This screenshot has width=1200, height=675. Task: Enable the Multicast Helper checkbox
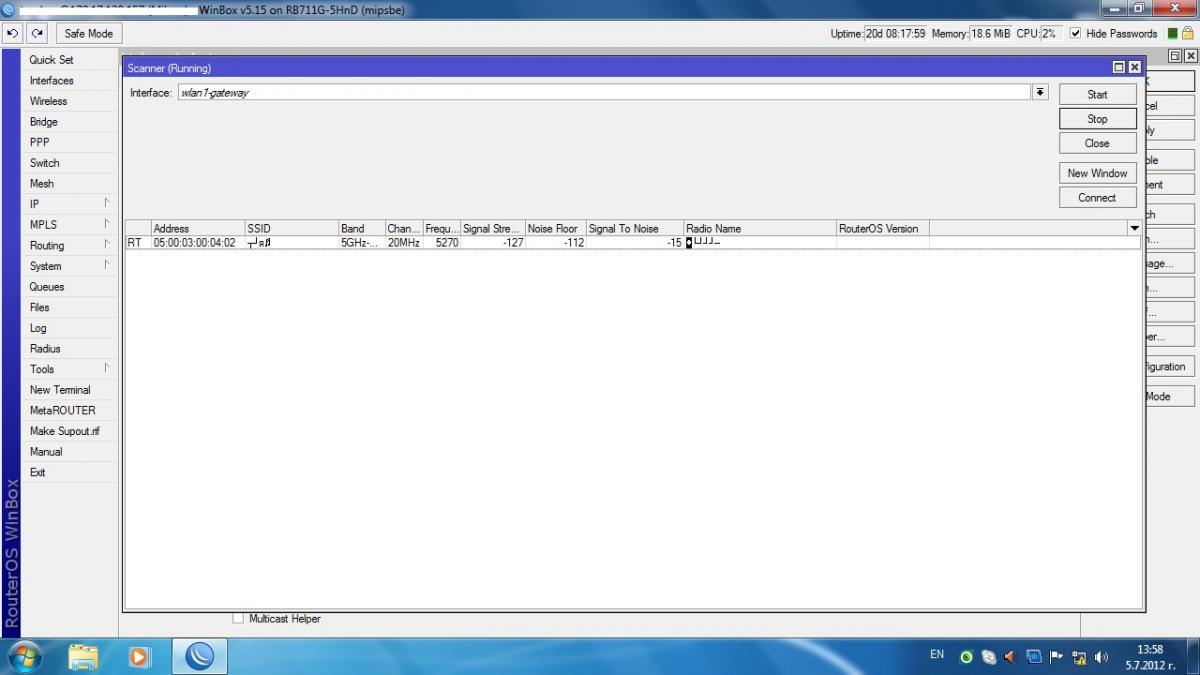point(238,619)
